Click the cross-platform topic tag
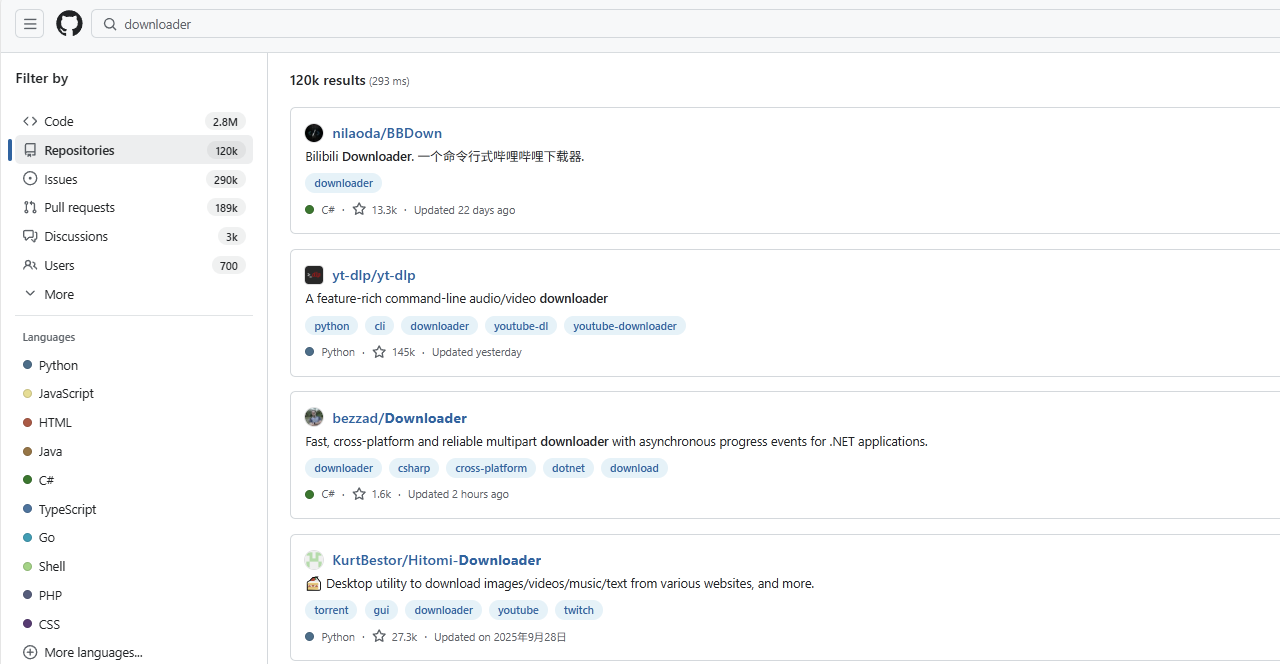This screenshot has height=664, width=1280. [x=491, y=468]
